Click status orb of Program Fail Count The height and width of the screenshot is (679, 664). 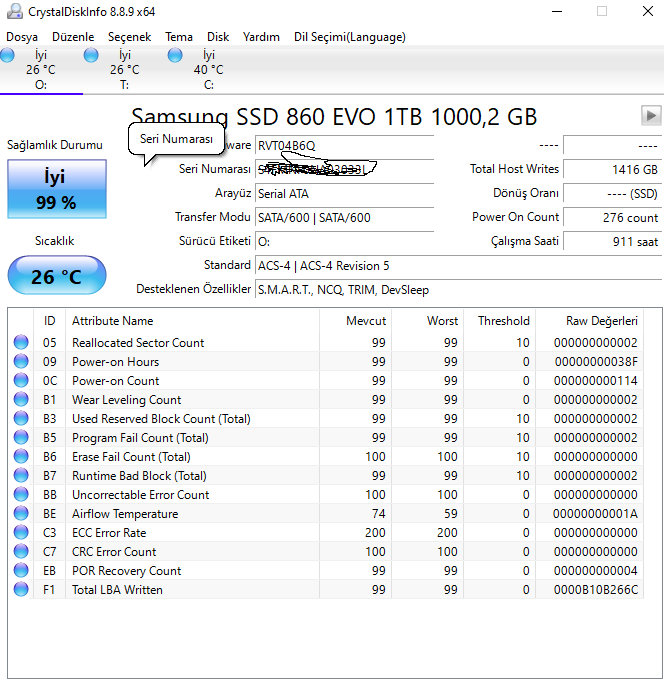21,437
